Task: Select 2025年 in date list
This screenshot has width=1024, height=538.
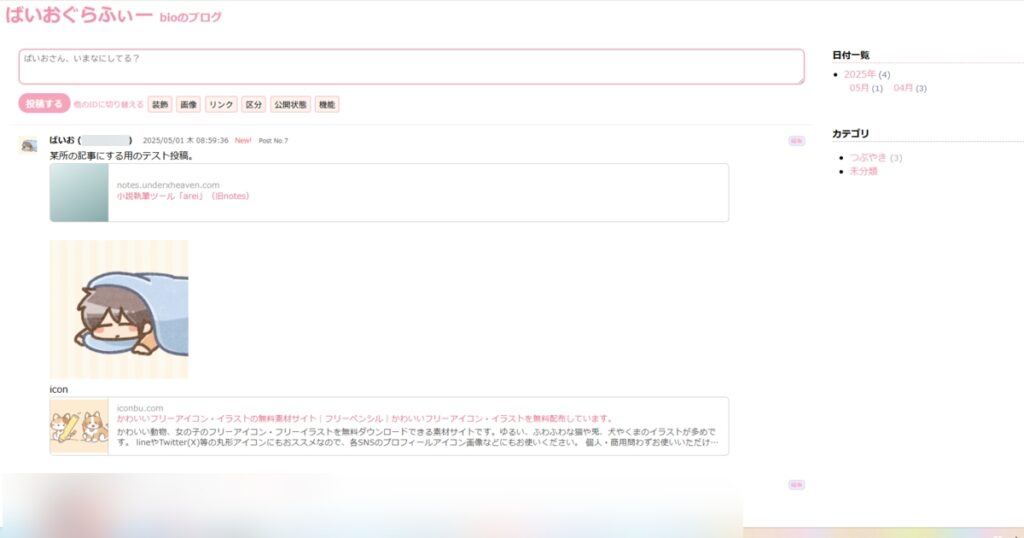Action: (x=859, y=75)
